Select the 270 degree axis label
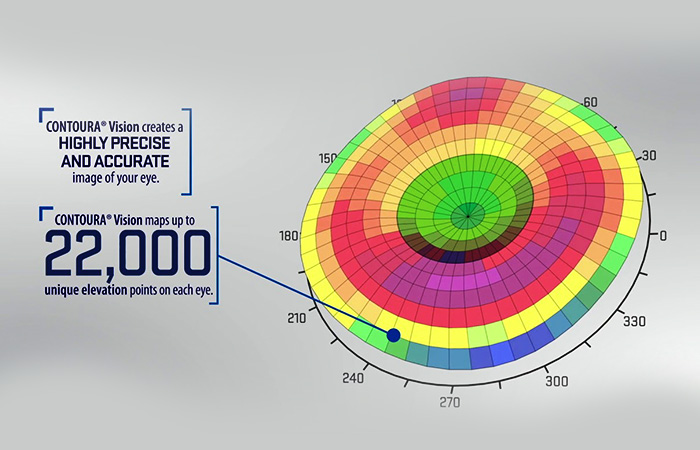Viewport: 700px width, 450px height. (450, 403)
